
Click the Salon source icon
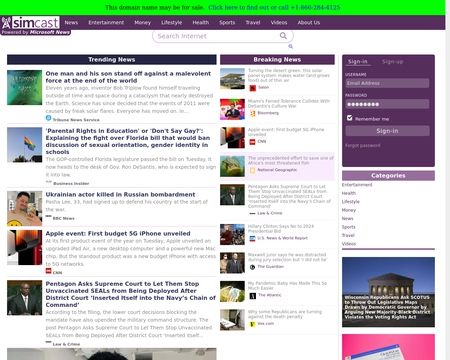(252, 88)
